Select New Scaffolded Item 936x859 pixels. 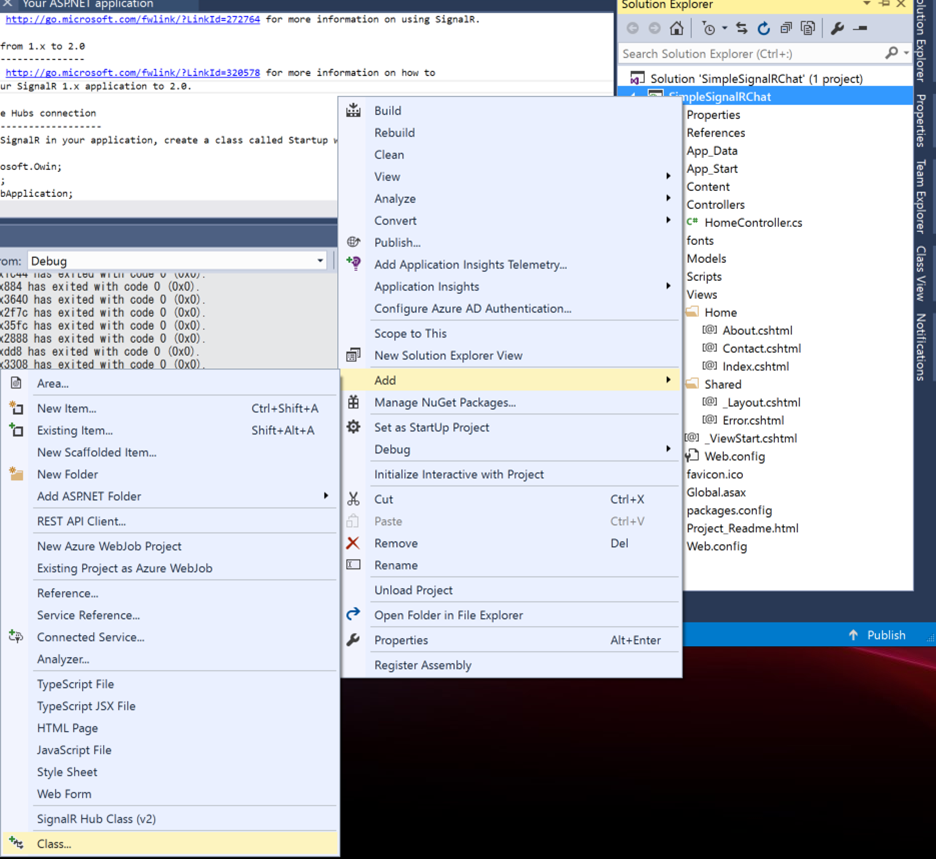pos(170,452)
